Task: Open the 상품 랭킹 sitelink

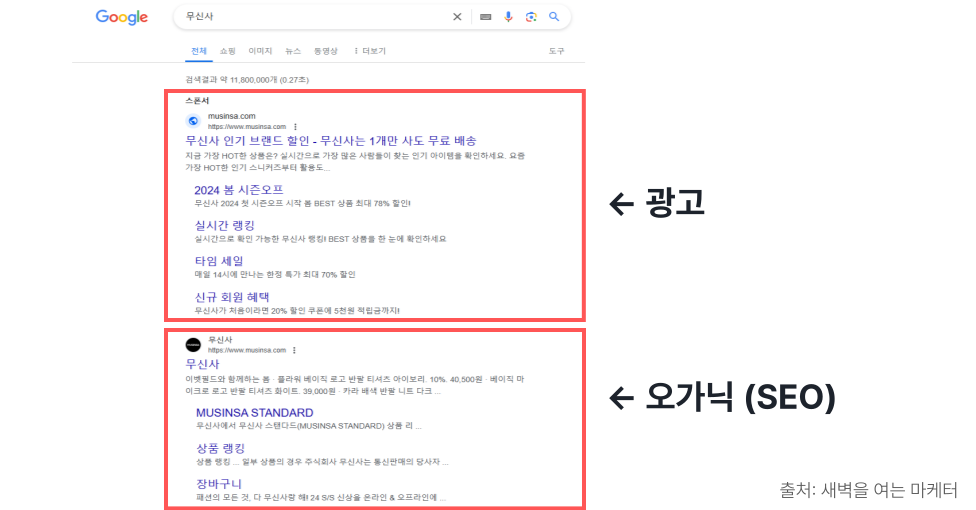Action: [220, 448]
